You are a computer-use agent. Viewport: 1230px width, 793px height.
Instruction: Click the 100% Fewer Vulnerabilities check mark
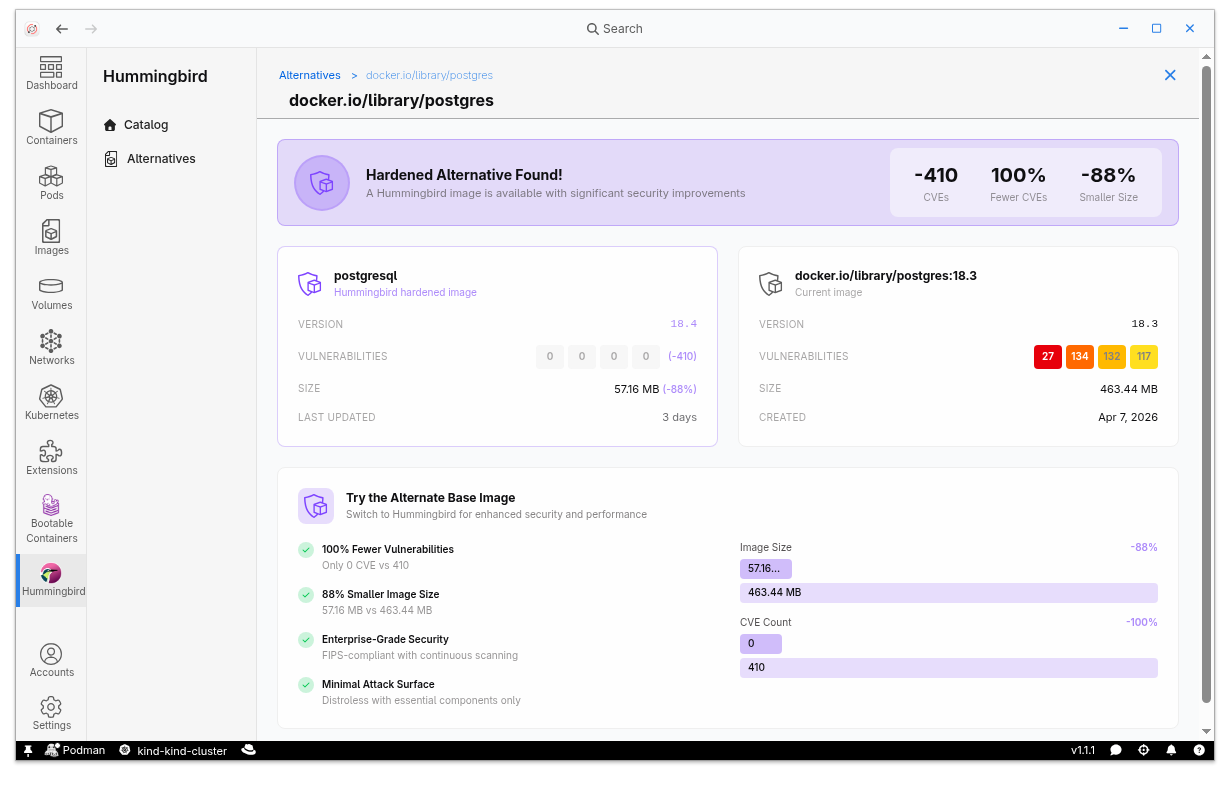point(306,550)
